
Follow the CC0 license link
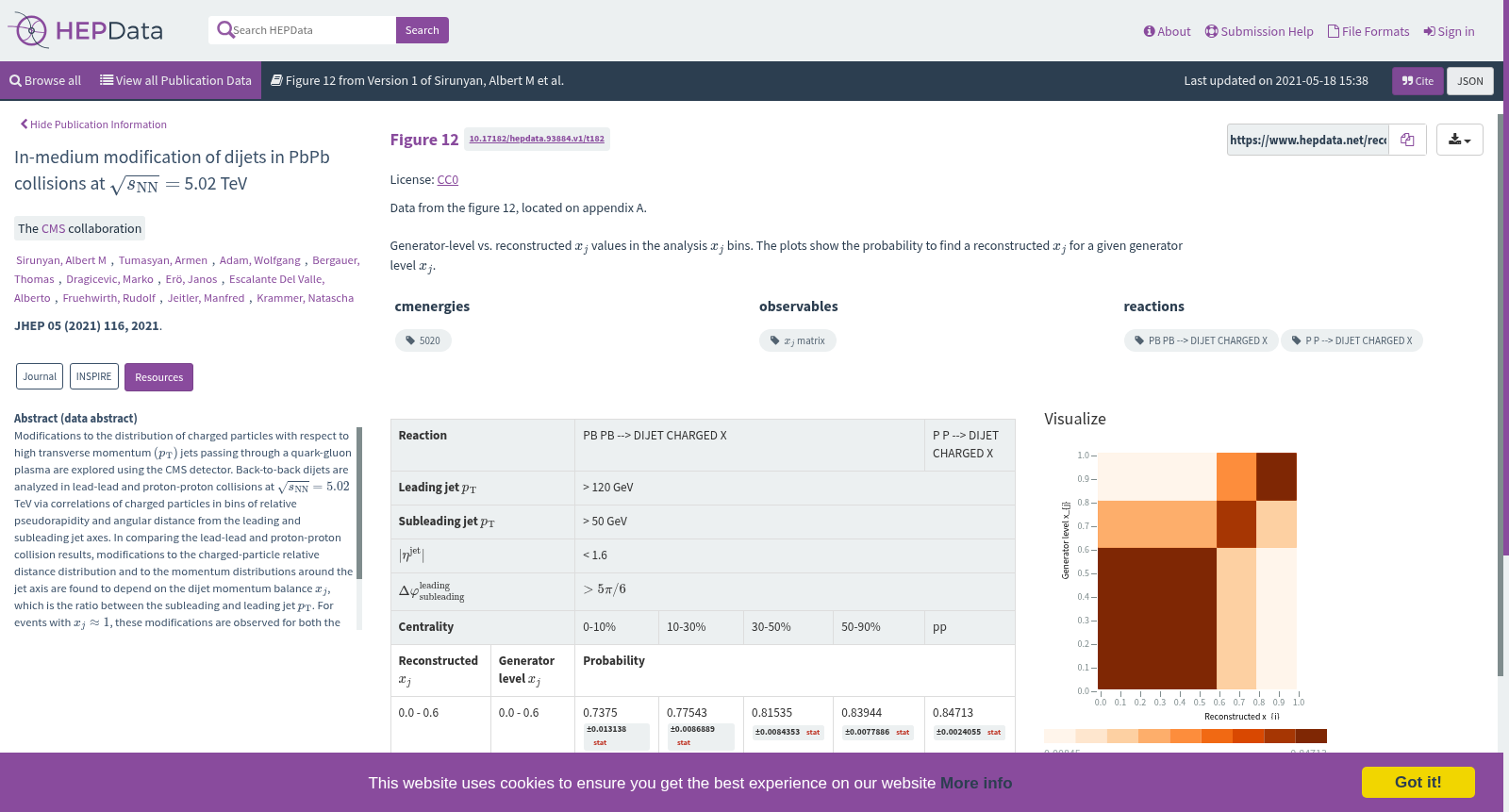[x=447, y=179]
